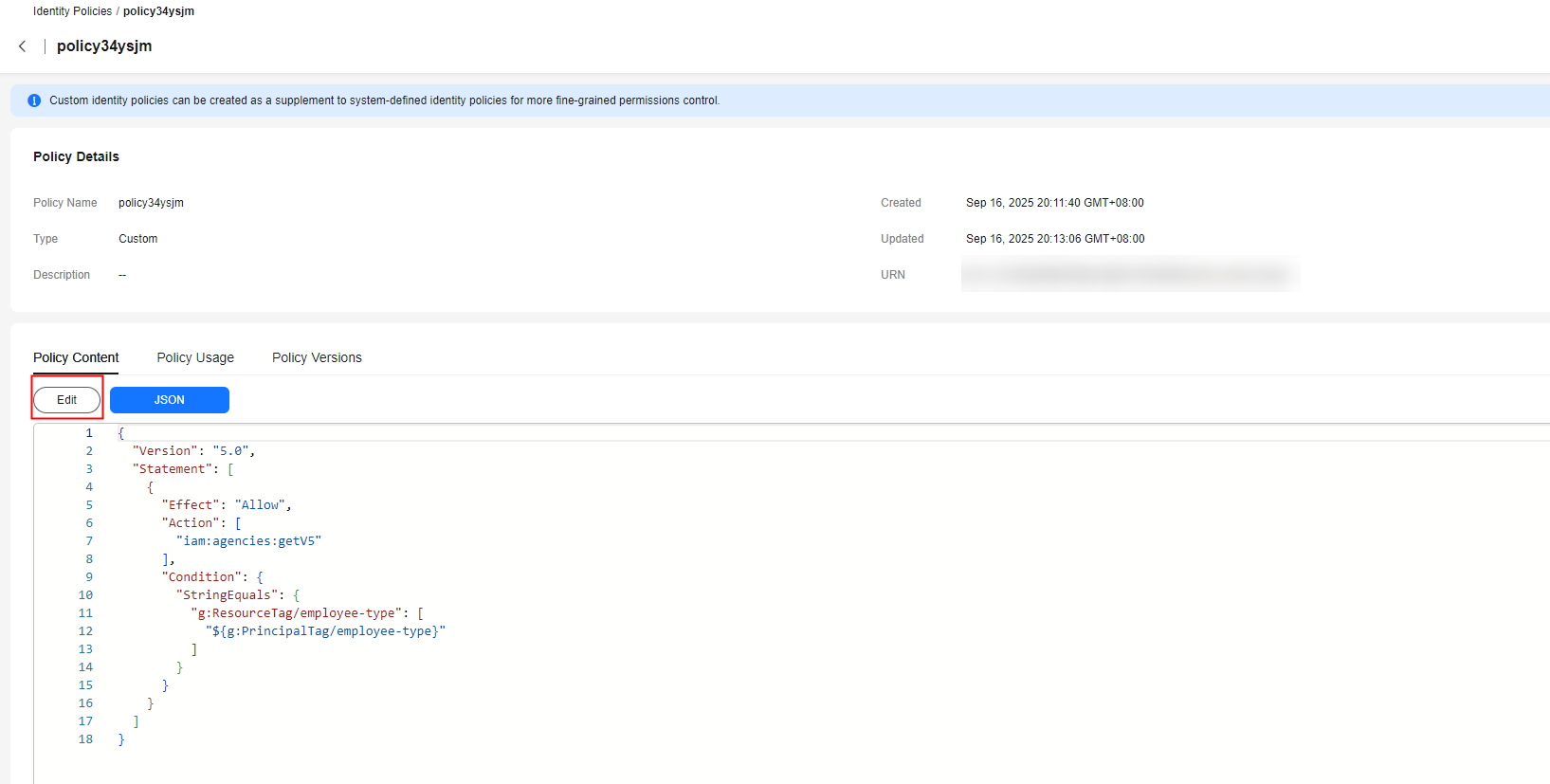The image size is (1550, 784).
Task: Click the Edit button
Action: click(66, 400)
